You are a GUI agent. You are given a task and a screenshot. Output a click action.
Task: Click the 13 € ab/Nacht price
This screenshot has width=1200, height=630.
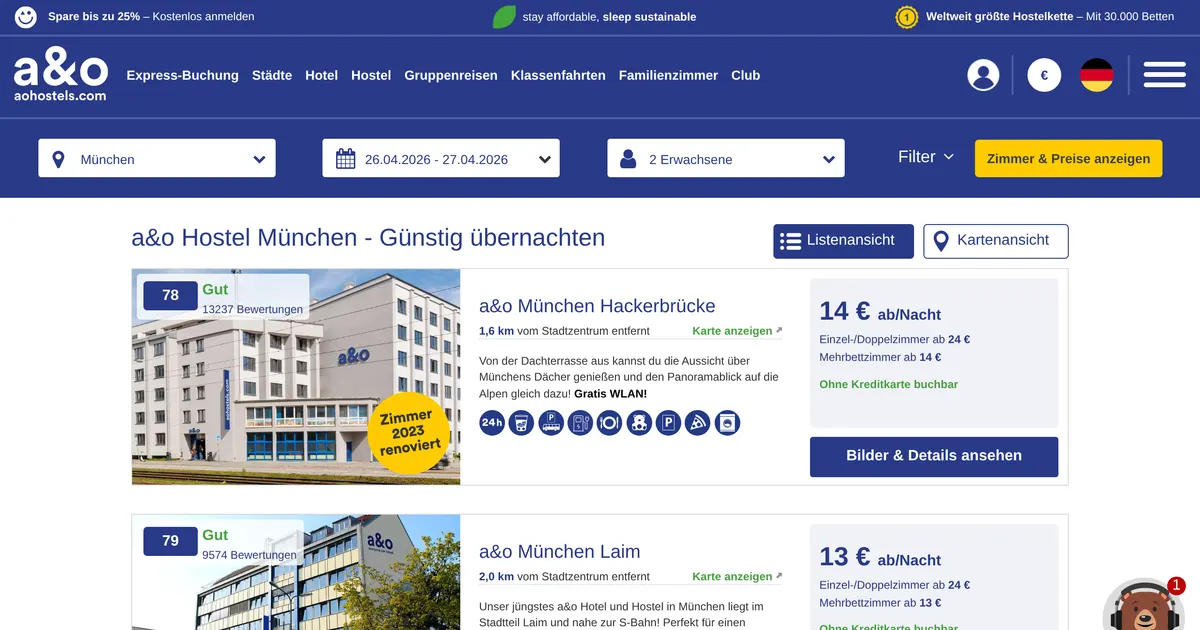click(880, 558)
